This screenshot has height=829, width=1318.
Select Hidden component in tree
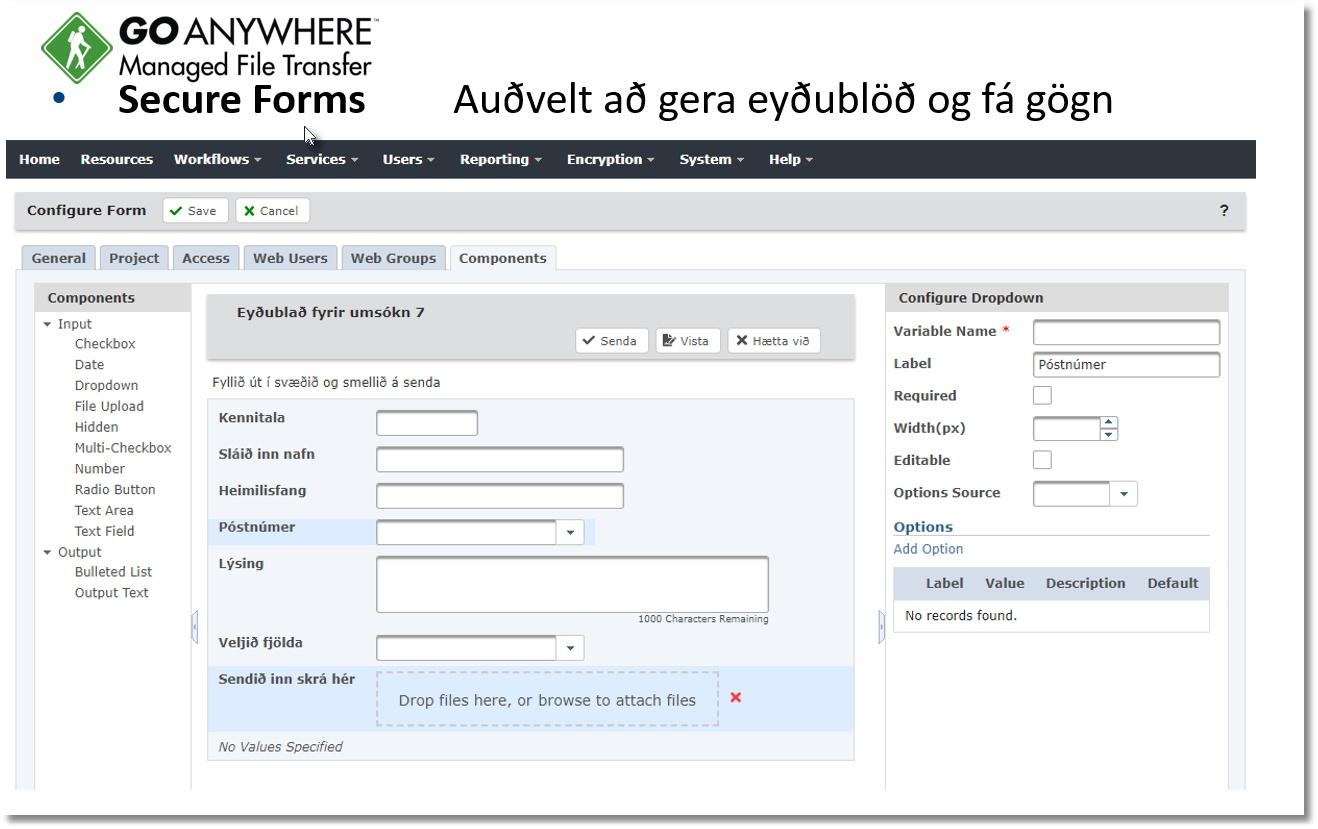click(x=96, y=427)
